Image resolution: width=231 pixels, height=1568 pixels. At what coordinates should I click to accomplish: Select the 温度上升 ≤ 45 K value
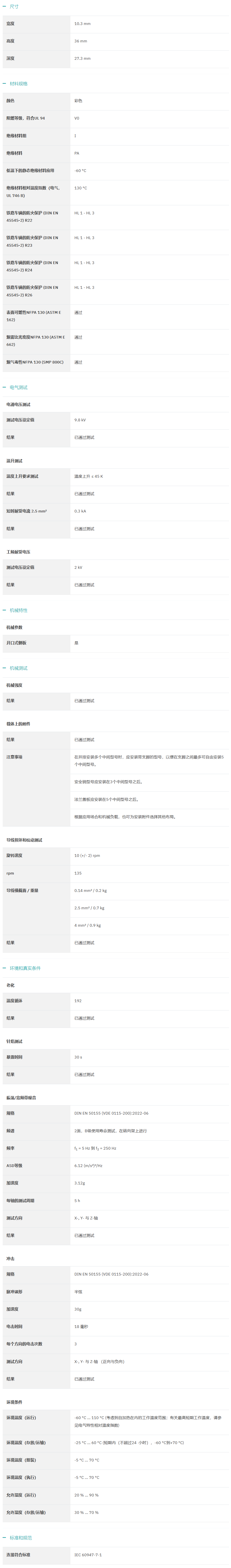click(88, 477)
